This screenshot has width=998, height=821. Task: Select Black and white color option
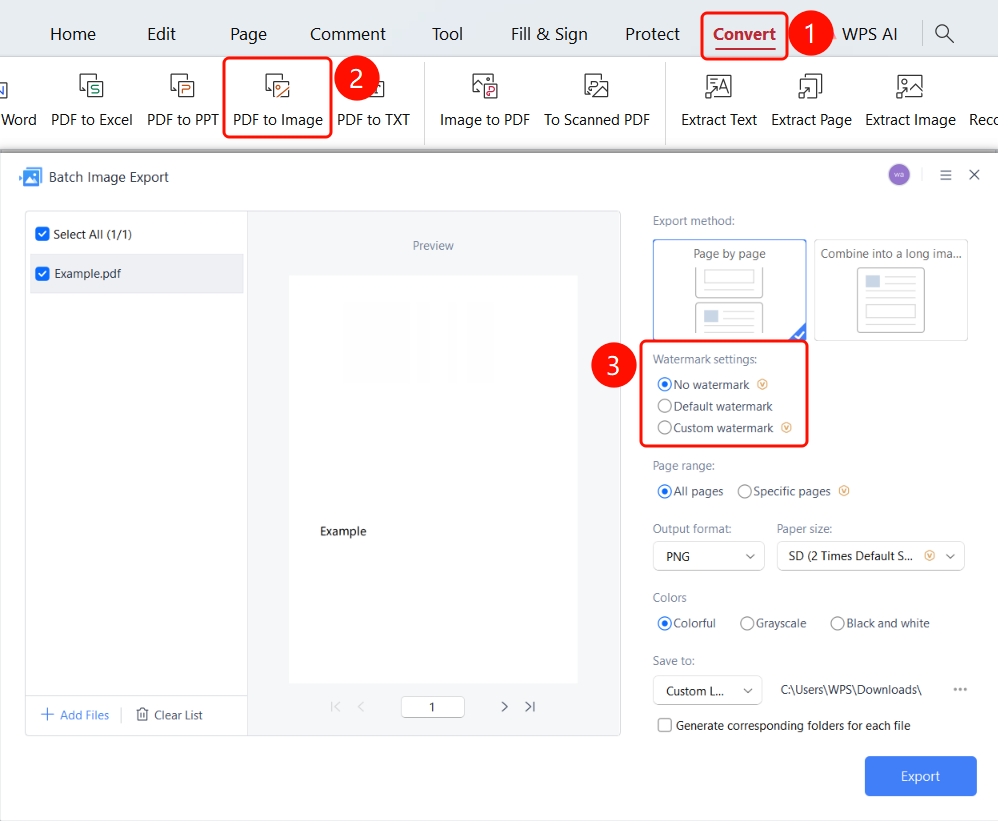click(837, 623)
